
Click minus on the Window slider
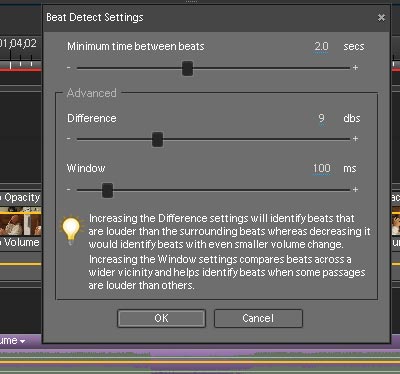click(69, 190)
